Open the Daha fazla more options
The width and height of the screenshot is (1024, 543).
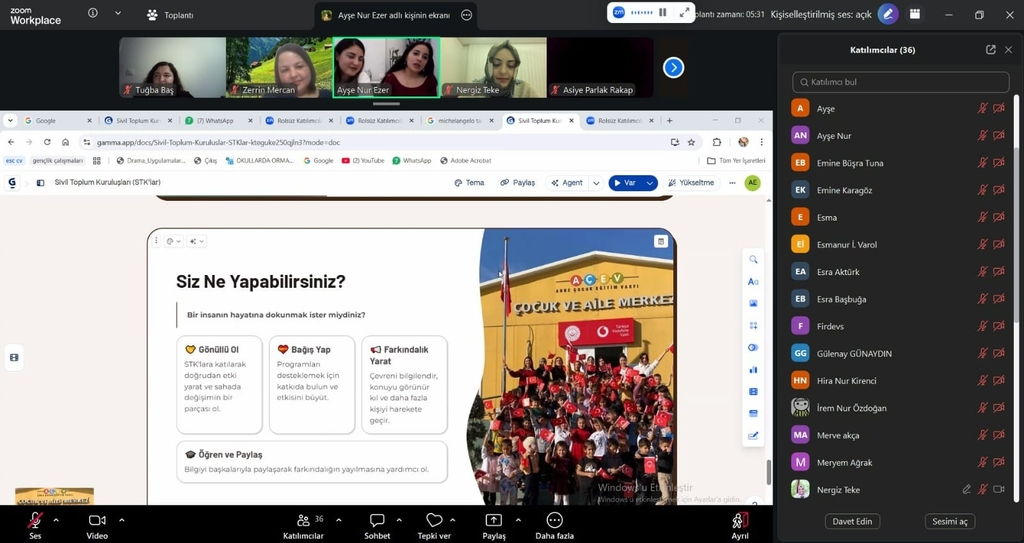pos(554,520)
